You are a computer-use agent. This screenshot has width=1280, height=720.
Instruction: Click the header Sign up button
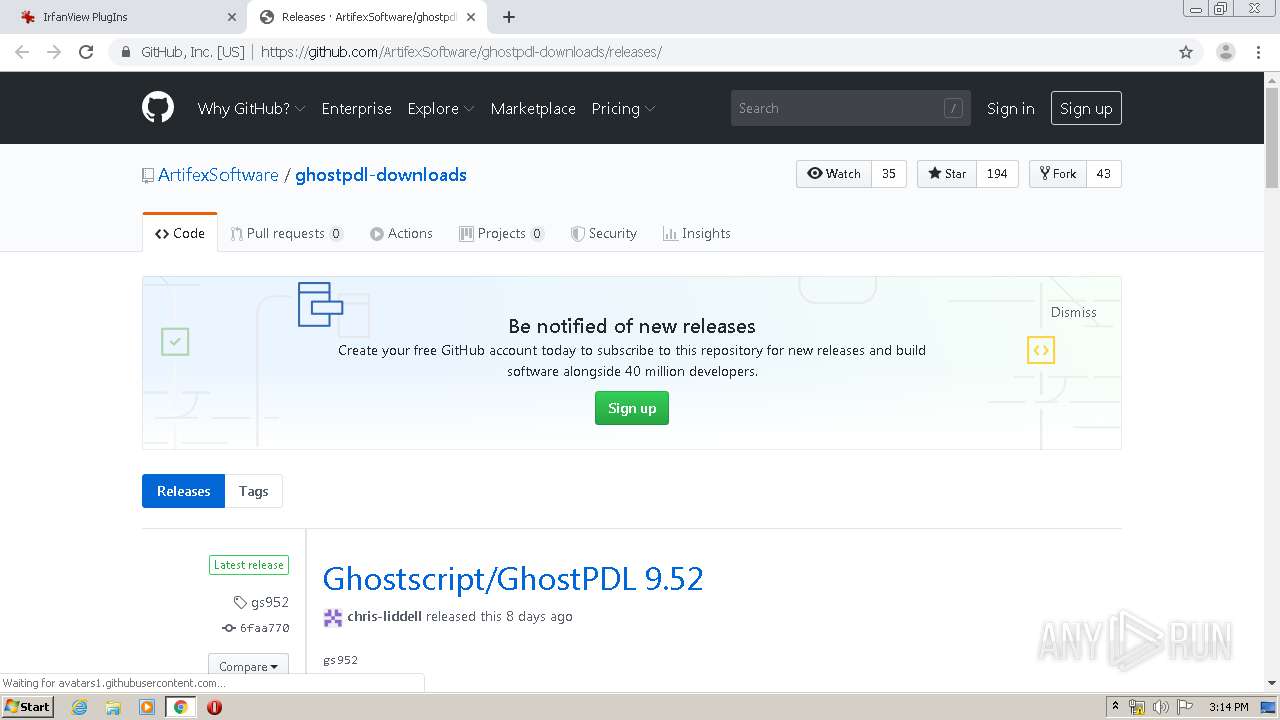(1086, 108)
